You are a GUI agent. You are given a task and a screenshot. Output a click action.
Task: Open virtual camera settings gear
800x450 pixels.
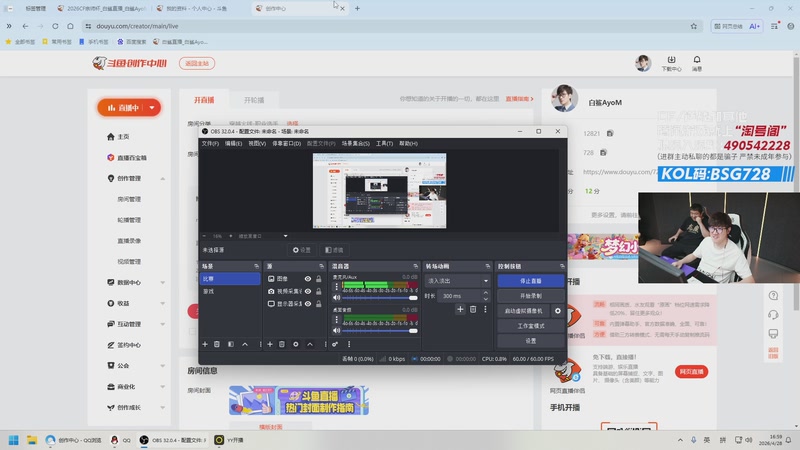pyautogui.click(x=558, y=311)
